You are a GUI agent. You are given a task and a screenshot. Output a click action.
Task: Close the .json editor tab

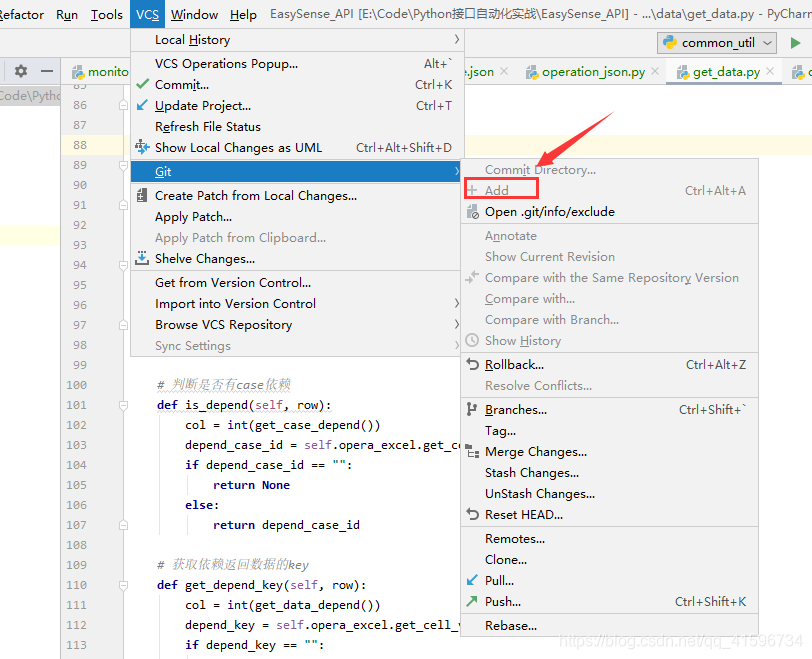click(x=504, y=71)
